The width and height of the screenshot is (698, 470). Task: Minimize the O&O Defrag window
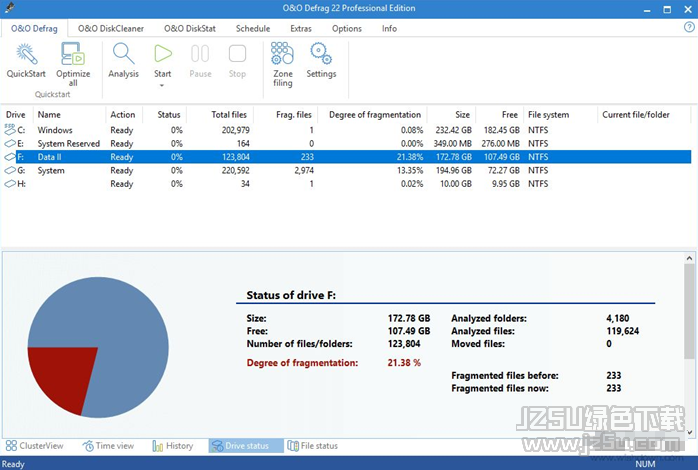coord(647,9)
